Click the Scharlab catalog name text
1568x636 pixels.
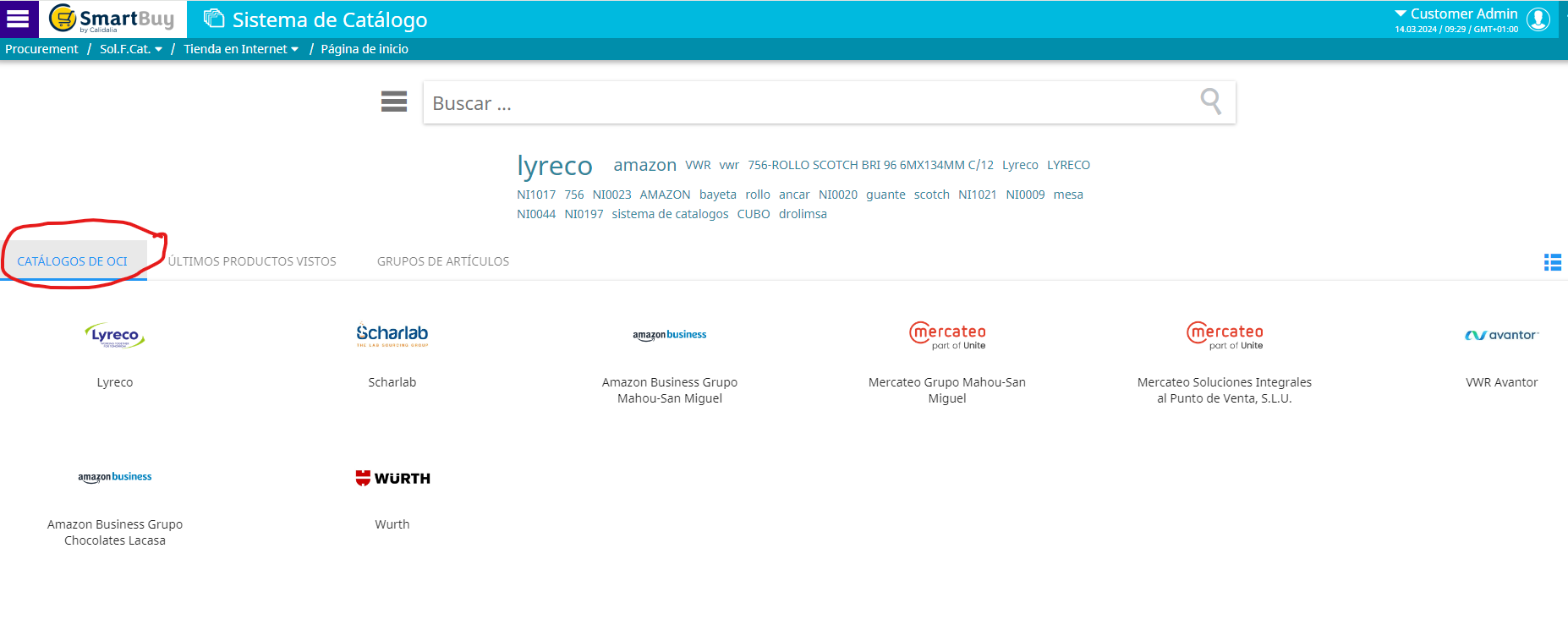tap(392, 382)
